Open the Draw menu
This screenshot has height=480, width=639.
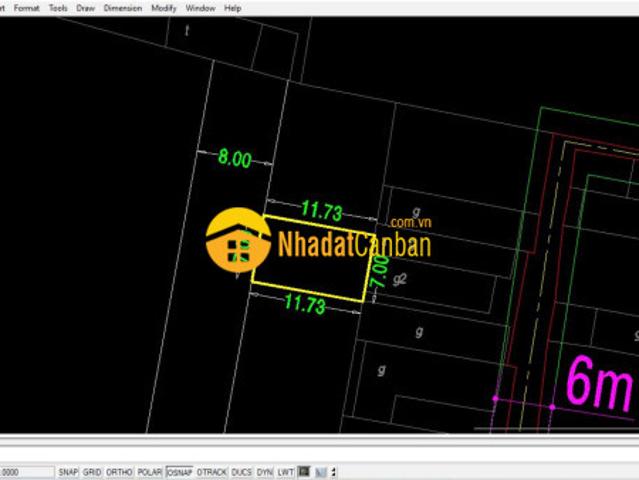coord(86,8)
